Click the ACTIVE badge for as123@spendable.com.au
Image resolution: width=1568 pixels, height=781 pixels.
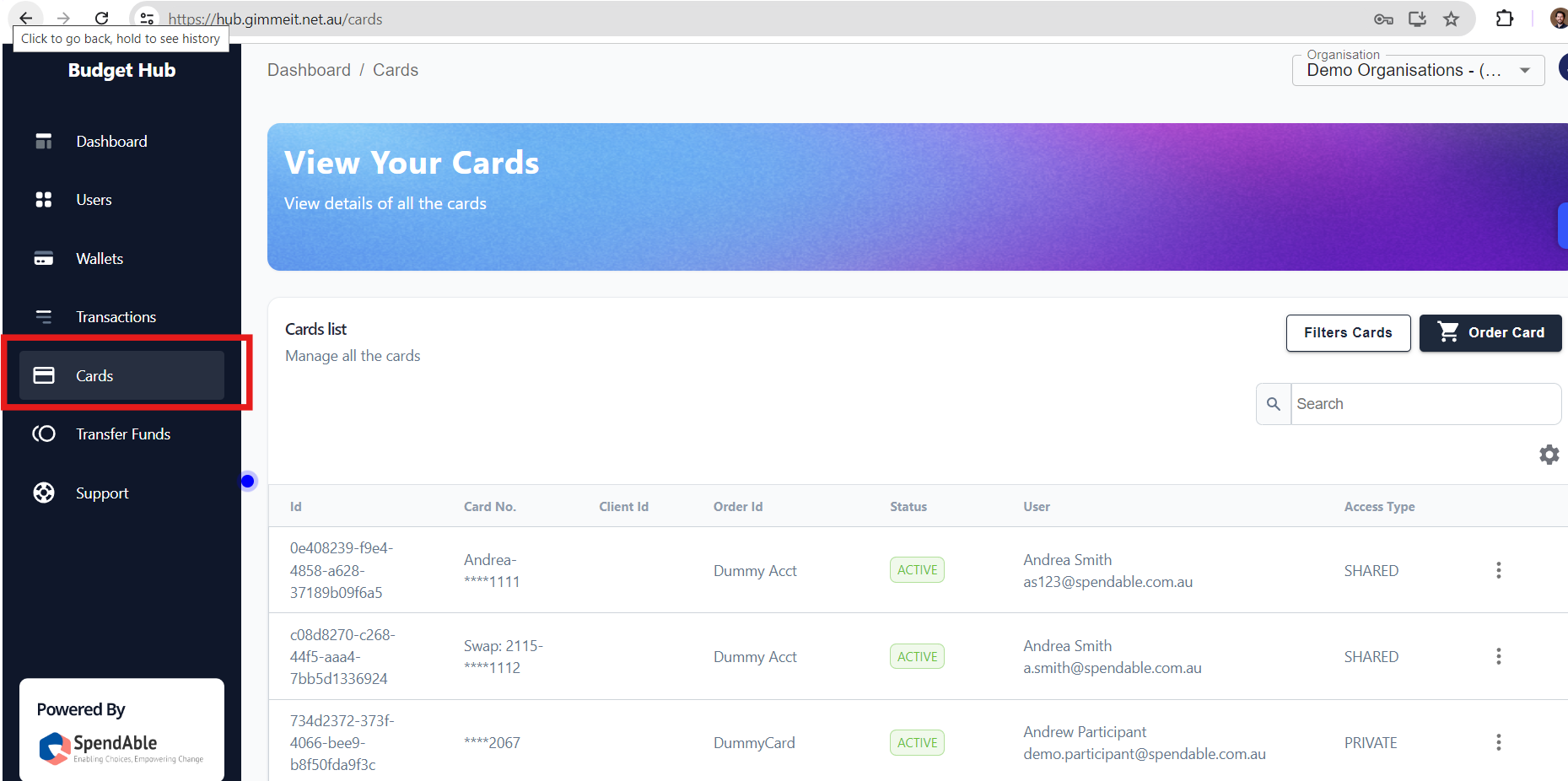coord(917,570)
